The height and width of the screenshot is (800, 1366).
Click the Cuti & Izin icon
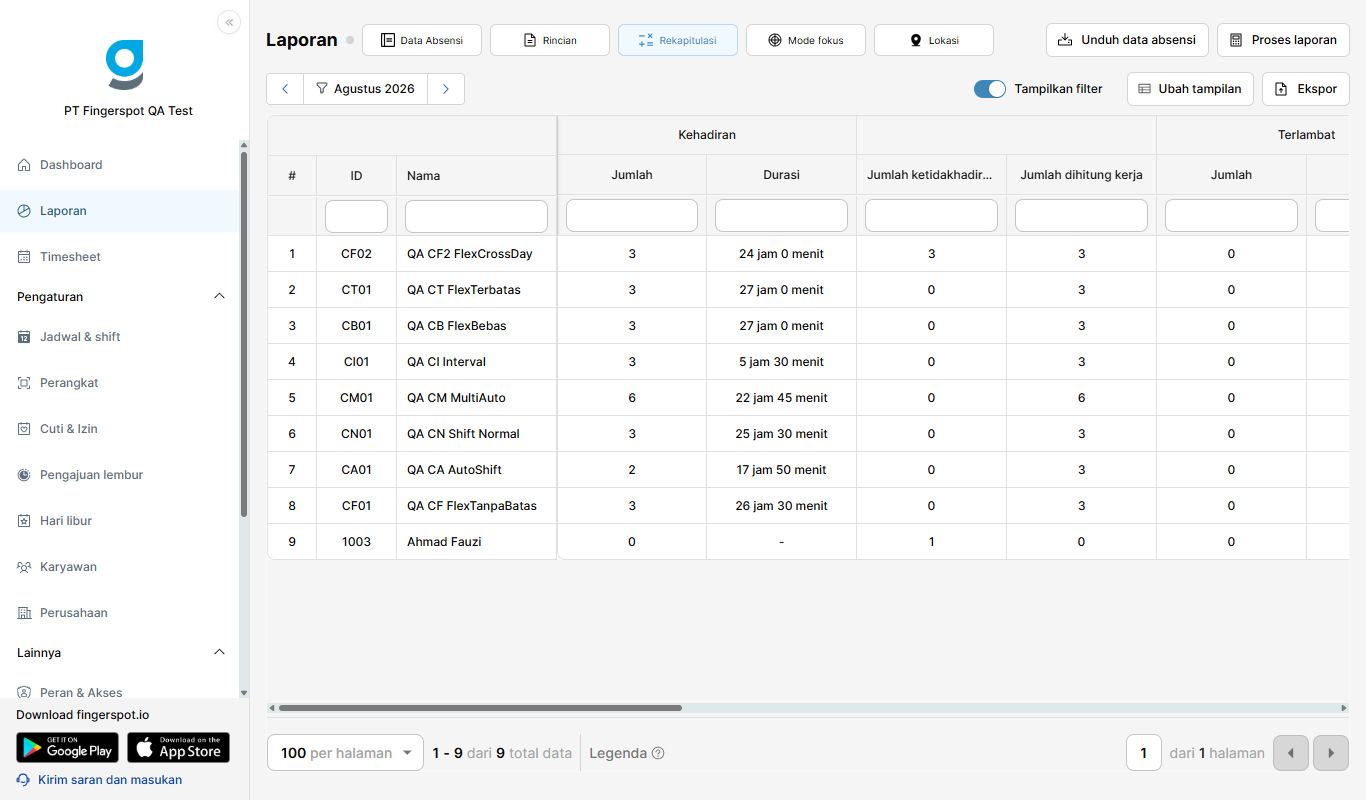coord(25,429)
